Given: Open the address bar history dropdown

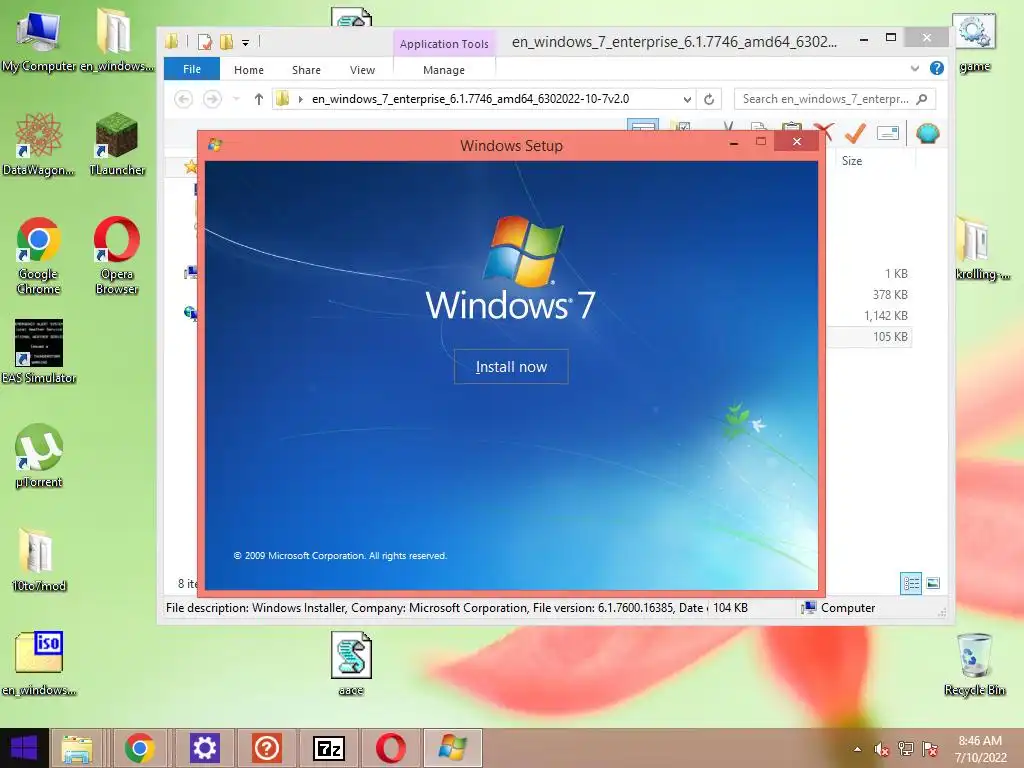Looking at the screenshot, I should [x=687, y=99].
